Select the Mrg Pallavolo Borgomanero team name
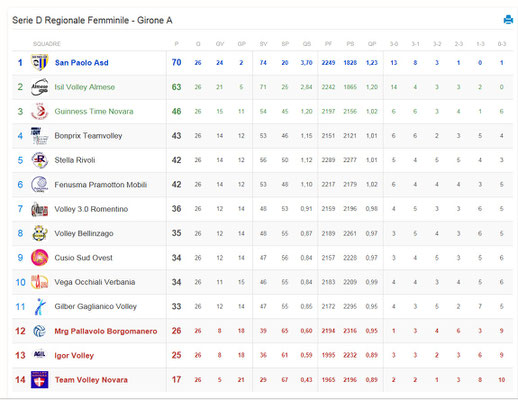The image size is (518, 400). coord(106,331)
